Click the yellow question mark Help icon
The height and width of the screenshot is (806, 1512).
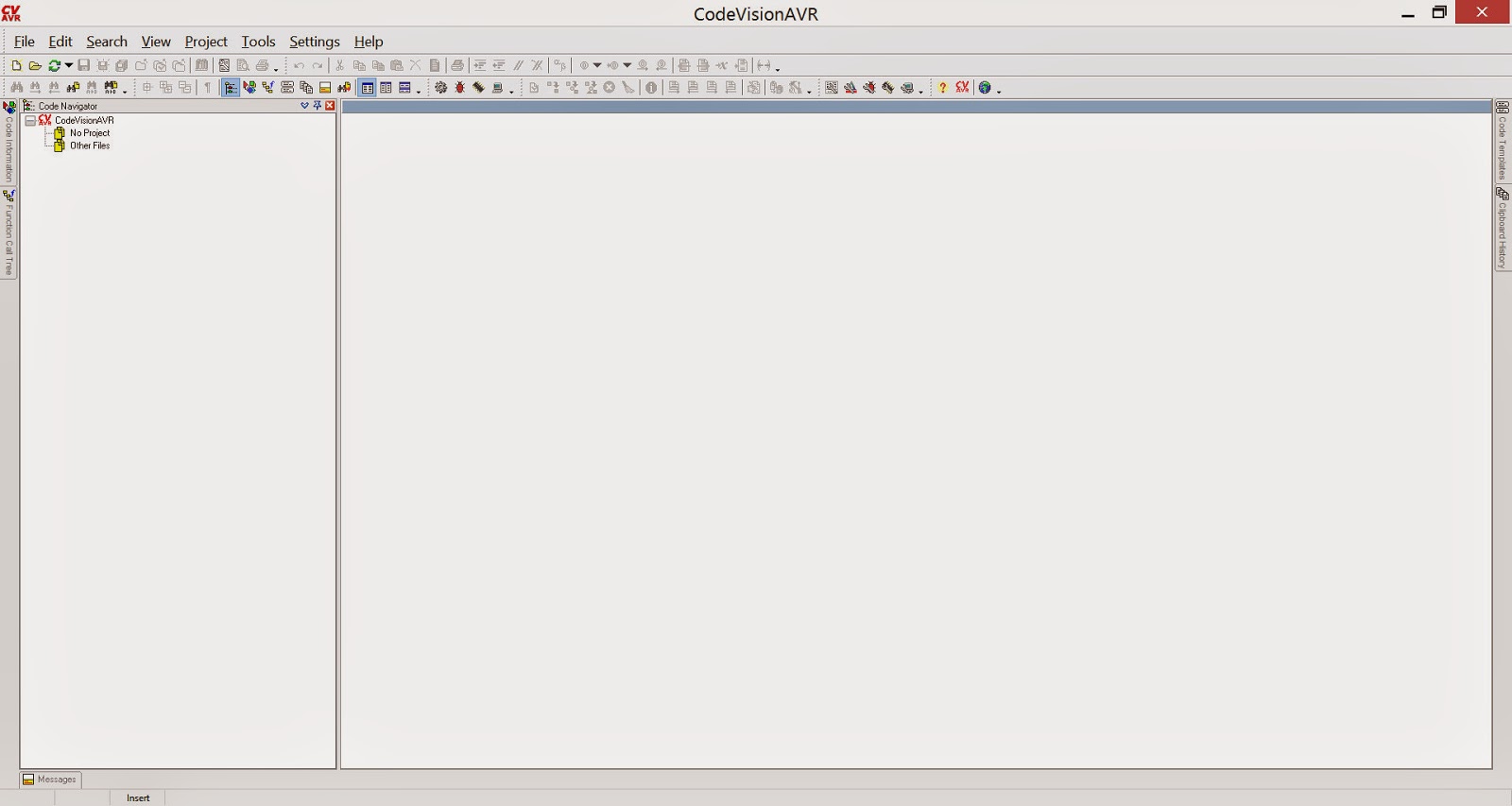click(942, 87)
